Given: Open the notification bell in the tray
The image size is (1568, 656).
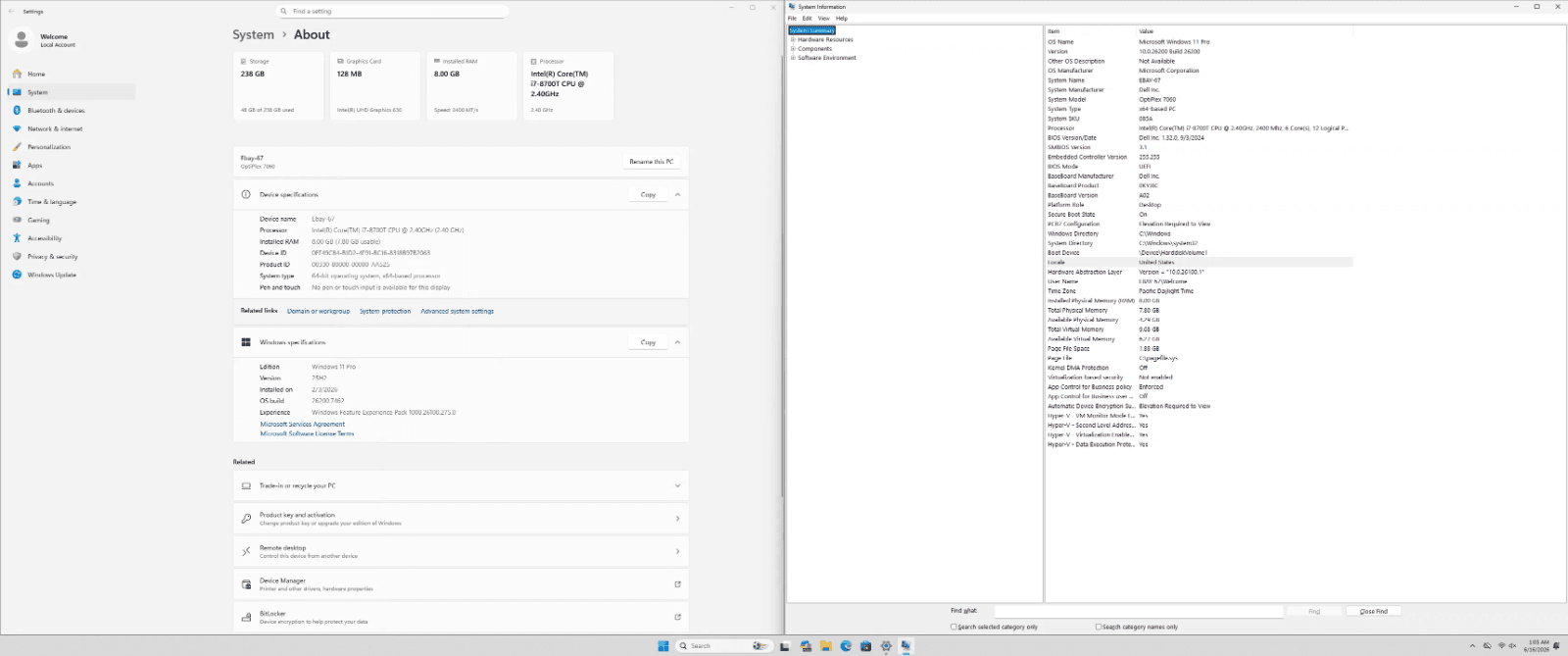Looking at the screenshot, I should point(1556,646).
